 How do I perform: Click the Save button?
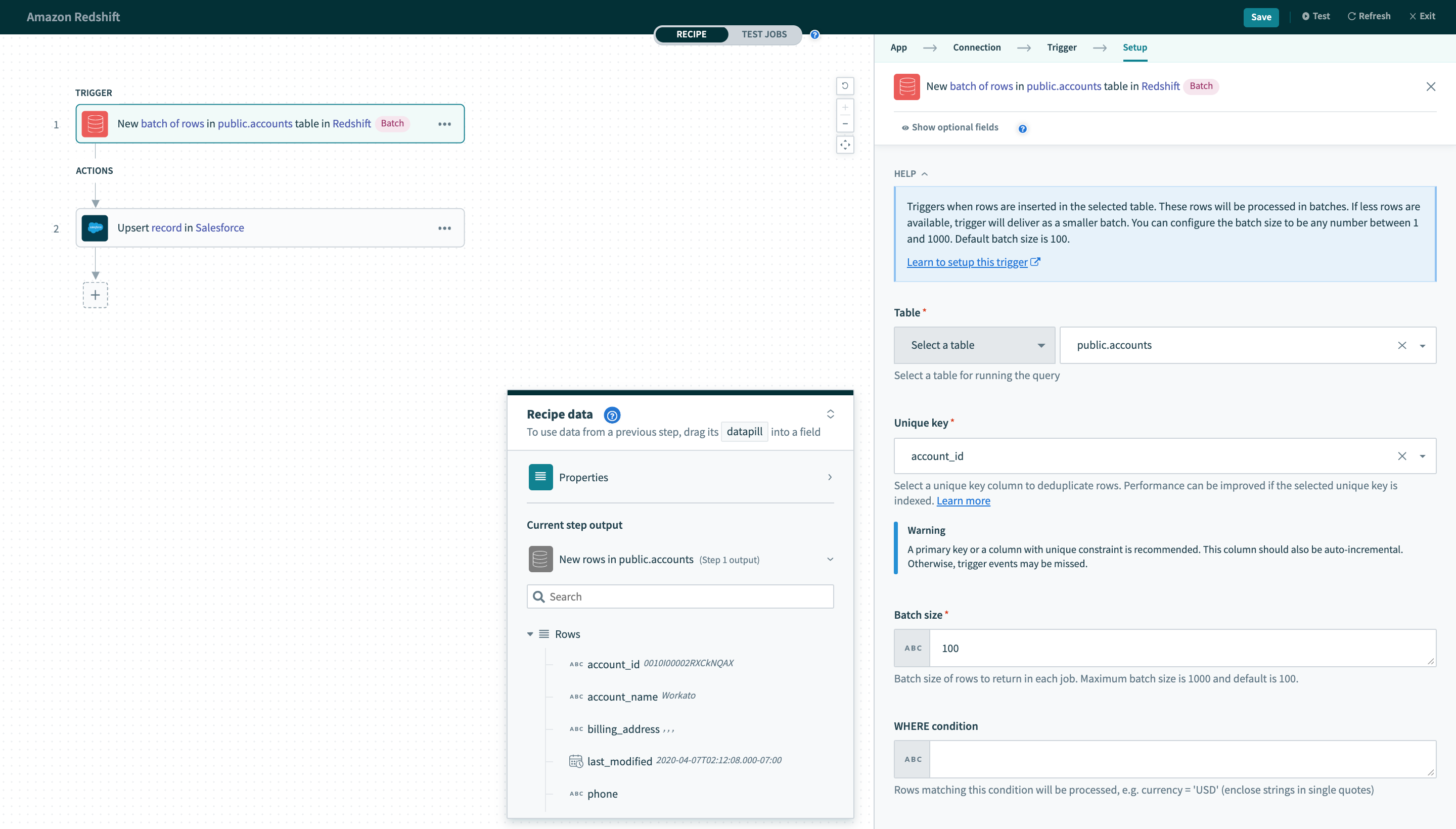pyautogui.click(x=1261, y=17)
